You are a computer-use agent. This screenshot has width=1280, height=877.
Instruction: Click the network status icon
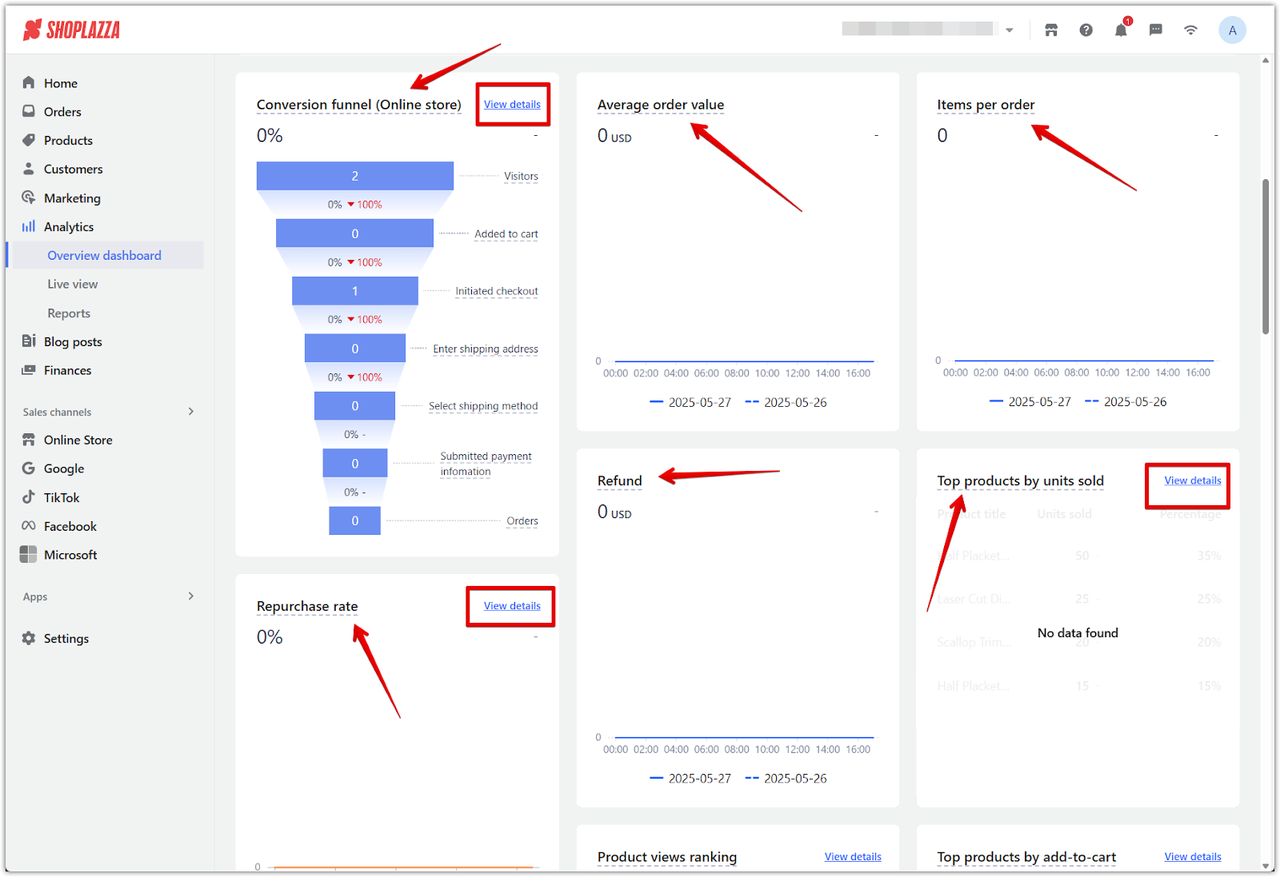click(1190, 29)
